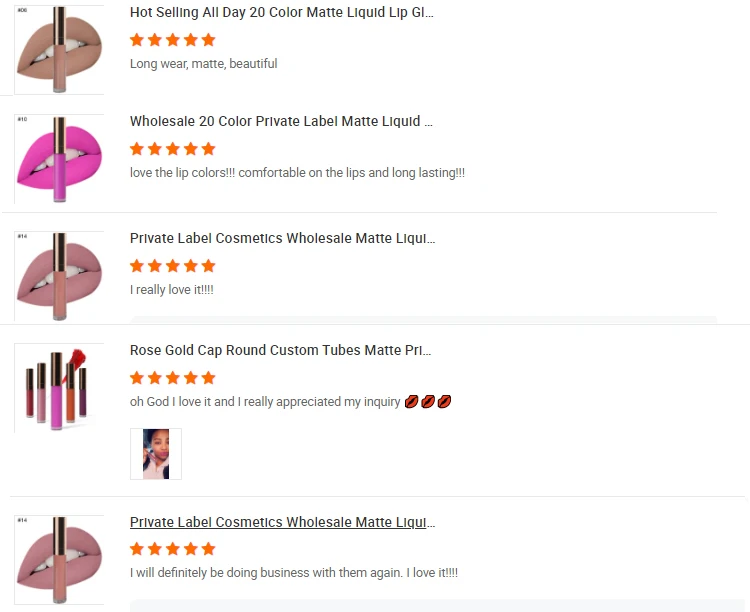This screenshot has height=612, width=750.
Task: Click 'I will definitely be doing business' review text
Action: [294, 573]
